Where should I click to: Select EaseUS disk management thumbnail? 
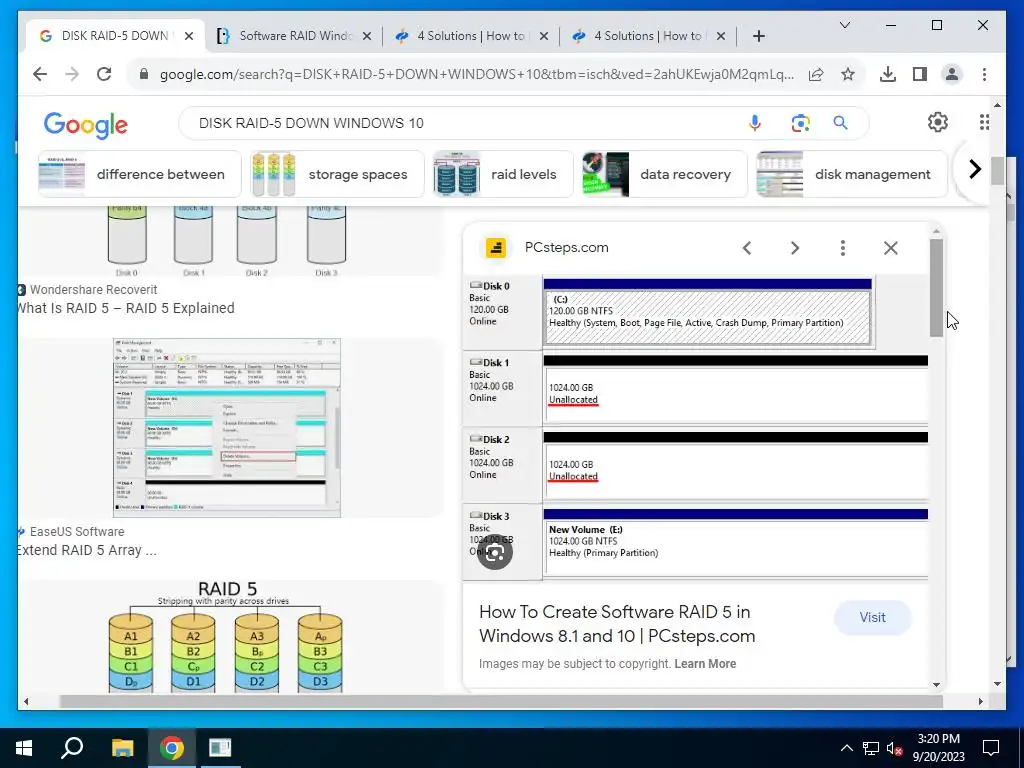pyautogui.click(x=227, y=428)
